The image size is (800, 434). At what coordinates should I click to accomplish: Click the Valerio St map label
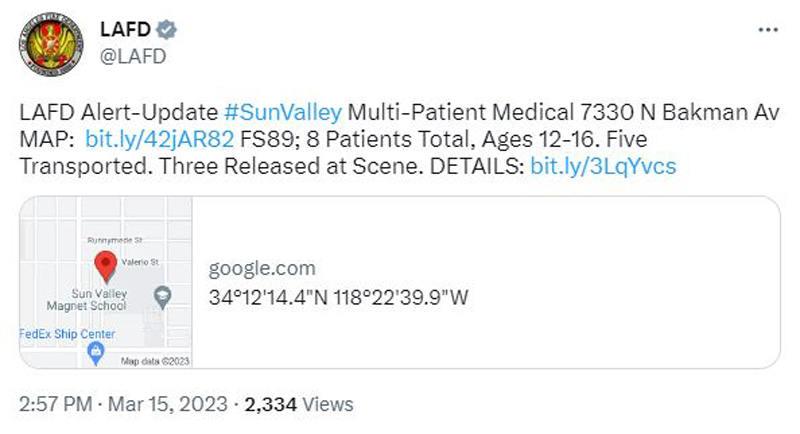[x=140, y=262]
